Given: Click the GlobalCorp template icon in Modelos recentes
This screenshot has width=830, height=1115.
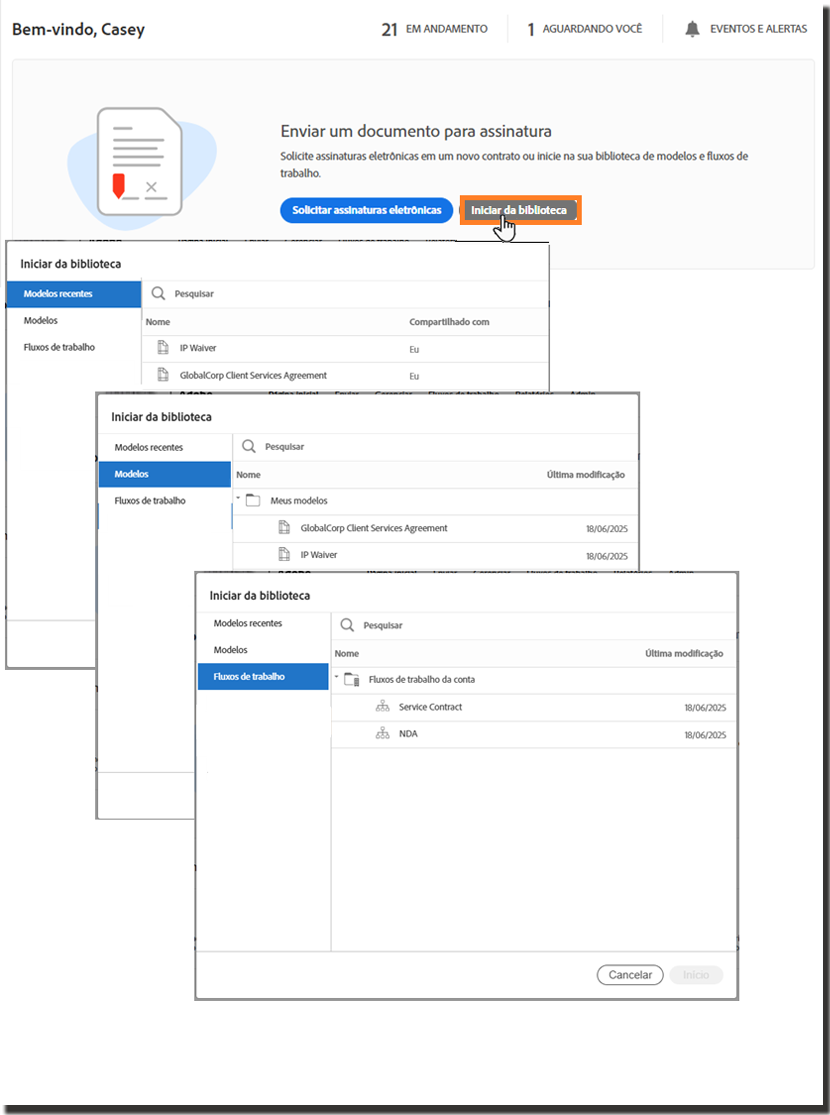Looking at the screenshot, I should tap(162, 375).
